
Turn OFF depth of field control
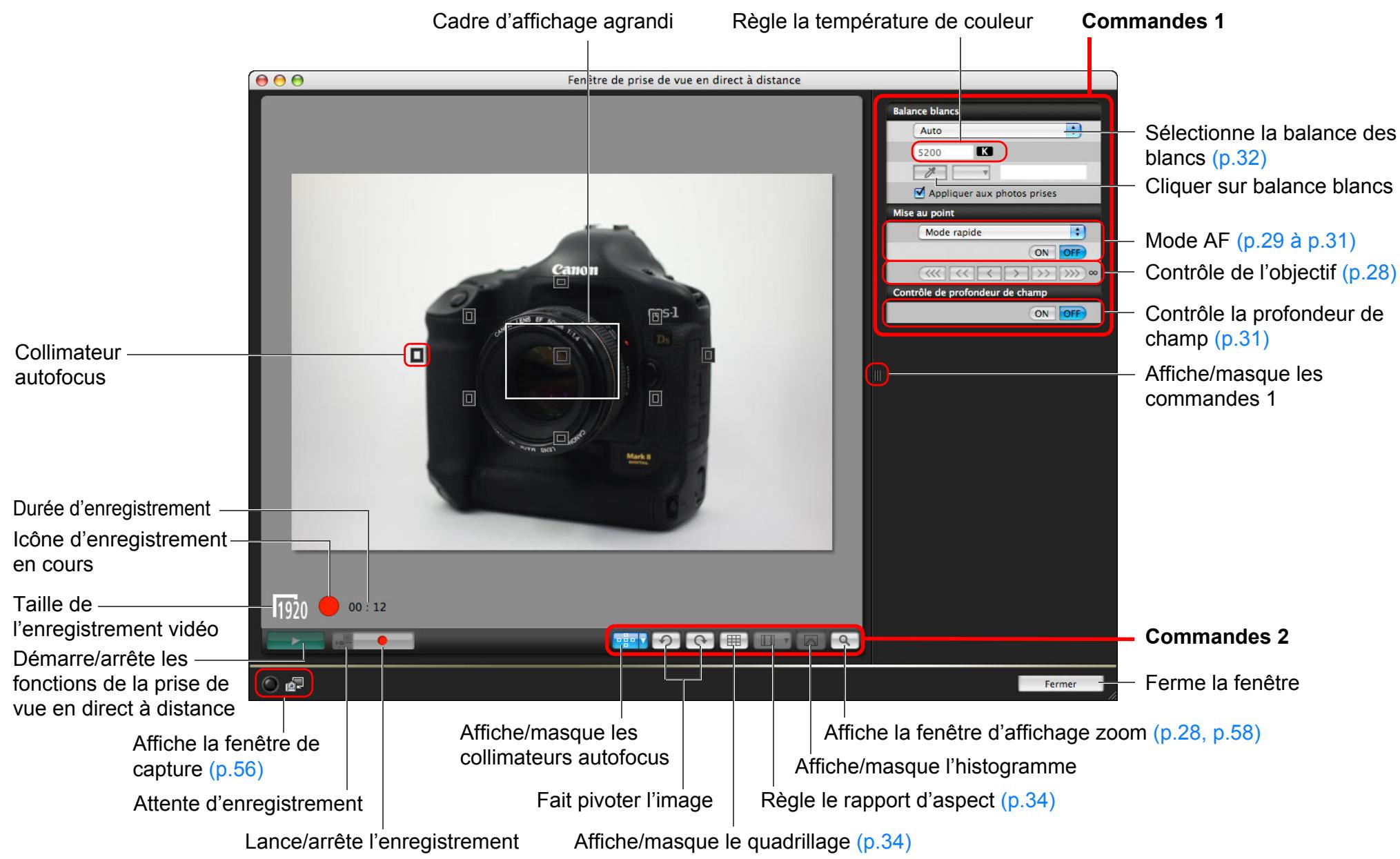[x=1072, y=313]
